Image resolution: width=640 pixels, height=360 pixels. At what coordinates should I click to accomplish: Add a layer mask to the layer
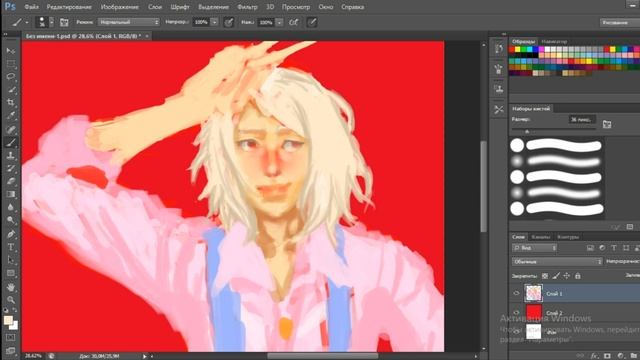click(607, 356)
